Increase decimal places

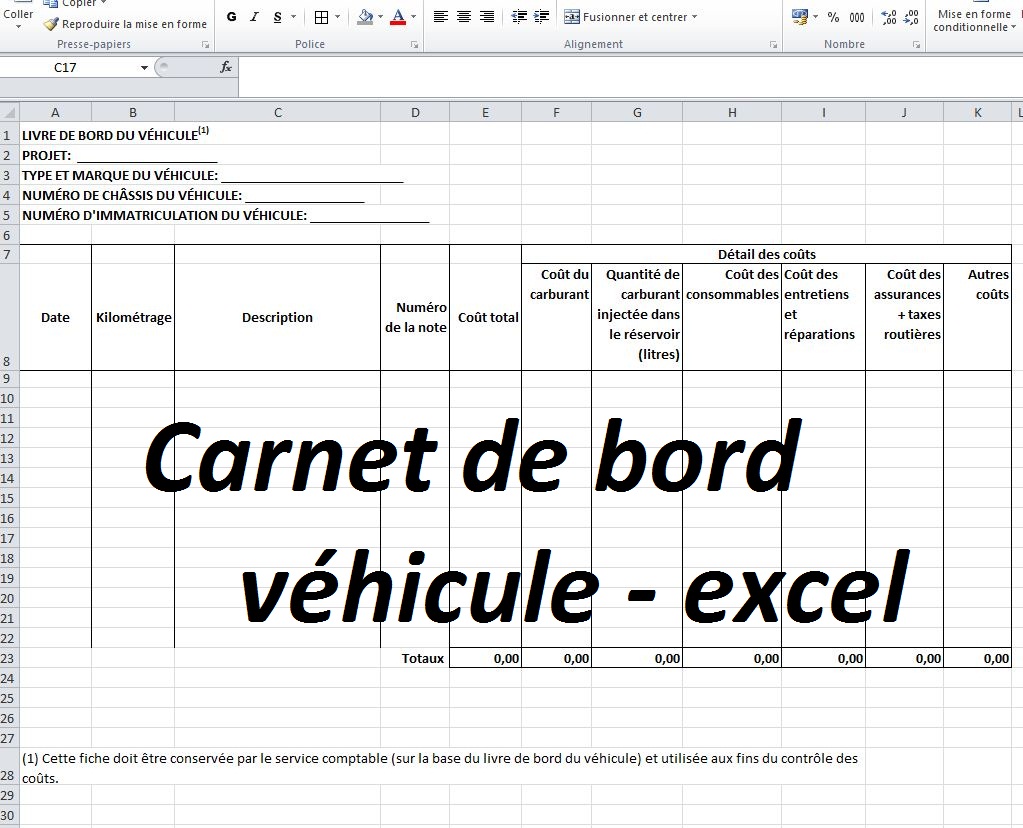click(889, 18)
